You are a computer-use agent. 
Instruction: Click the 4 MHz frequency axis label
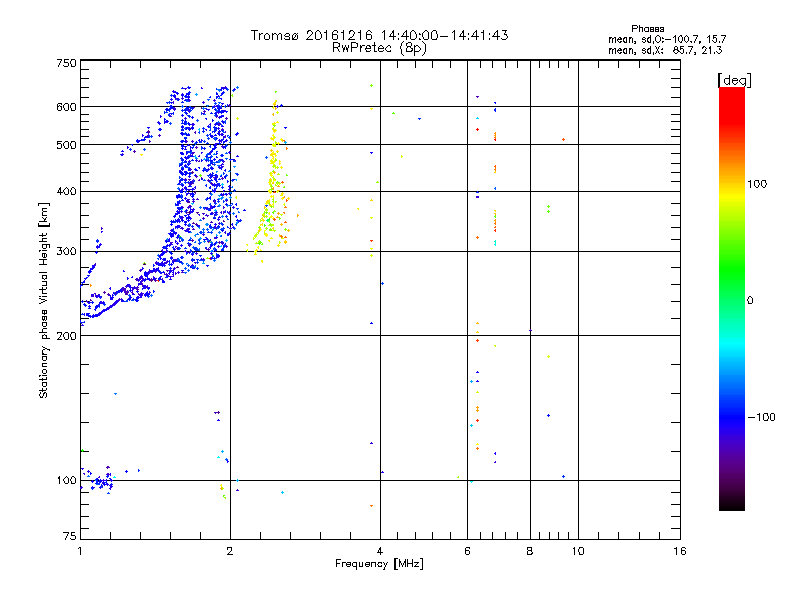[380, 551]
